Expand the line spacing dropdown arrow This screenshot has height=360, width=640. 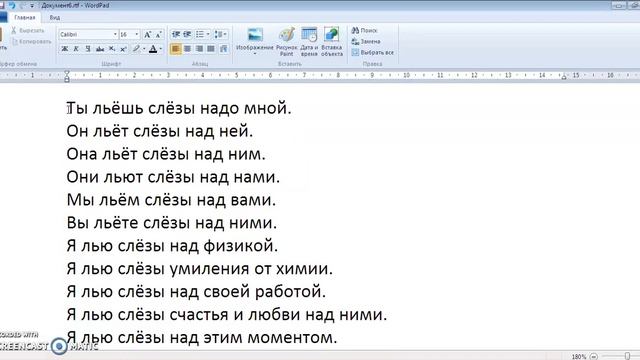[x=225, y=34]
